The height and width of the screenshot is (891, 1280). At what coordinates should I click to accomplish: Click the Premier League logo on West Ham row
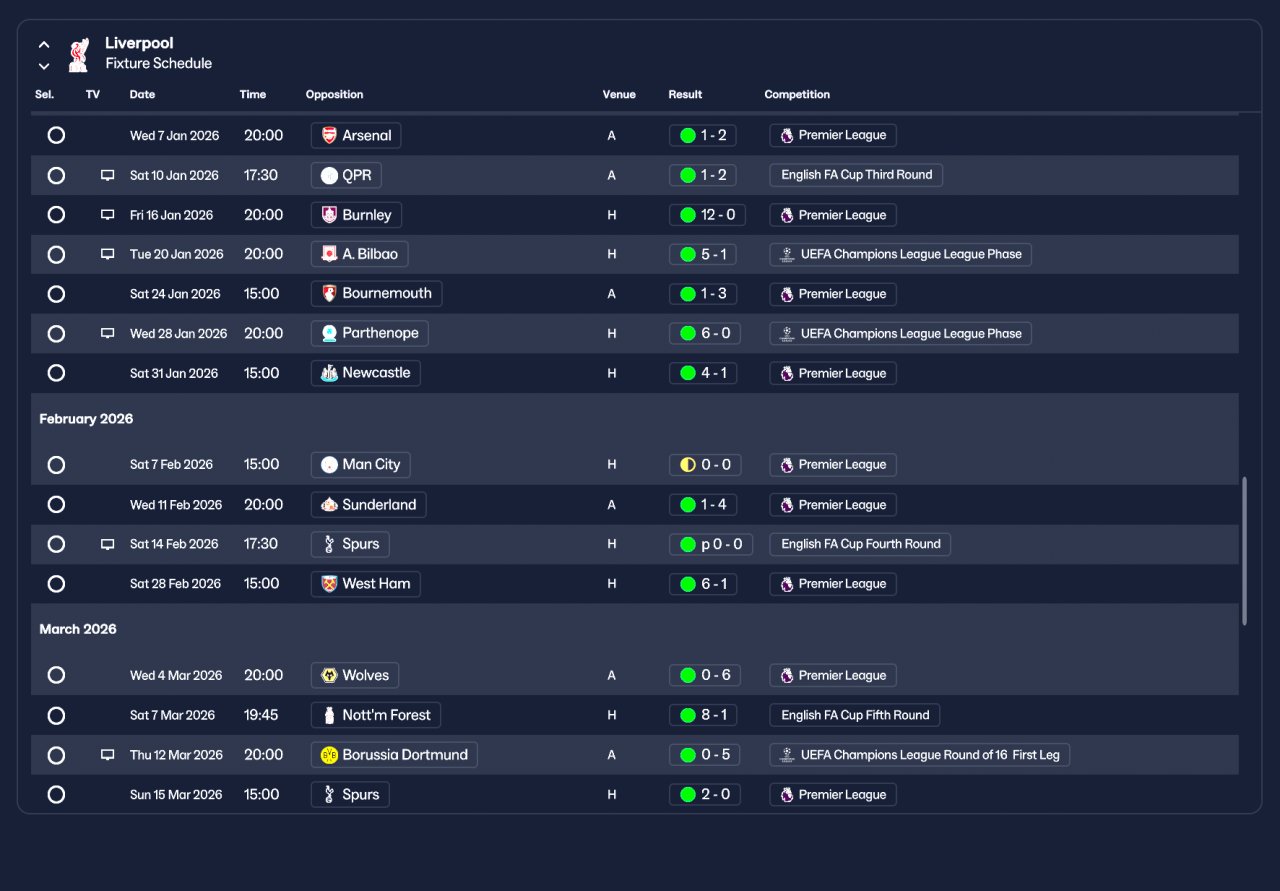787,584
